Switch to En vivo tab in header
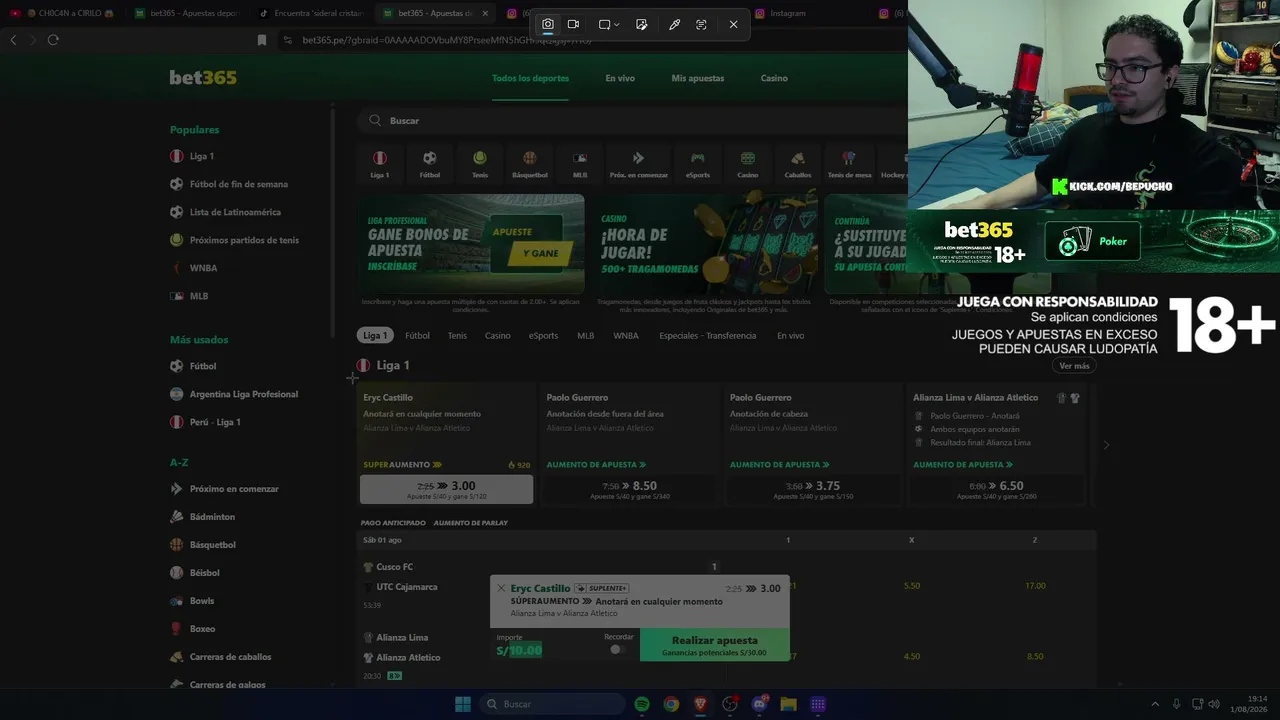Screen dimensions: 1280x720 pyautogui.click(x=620, y=78)
